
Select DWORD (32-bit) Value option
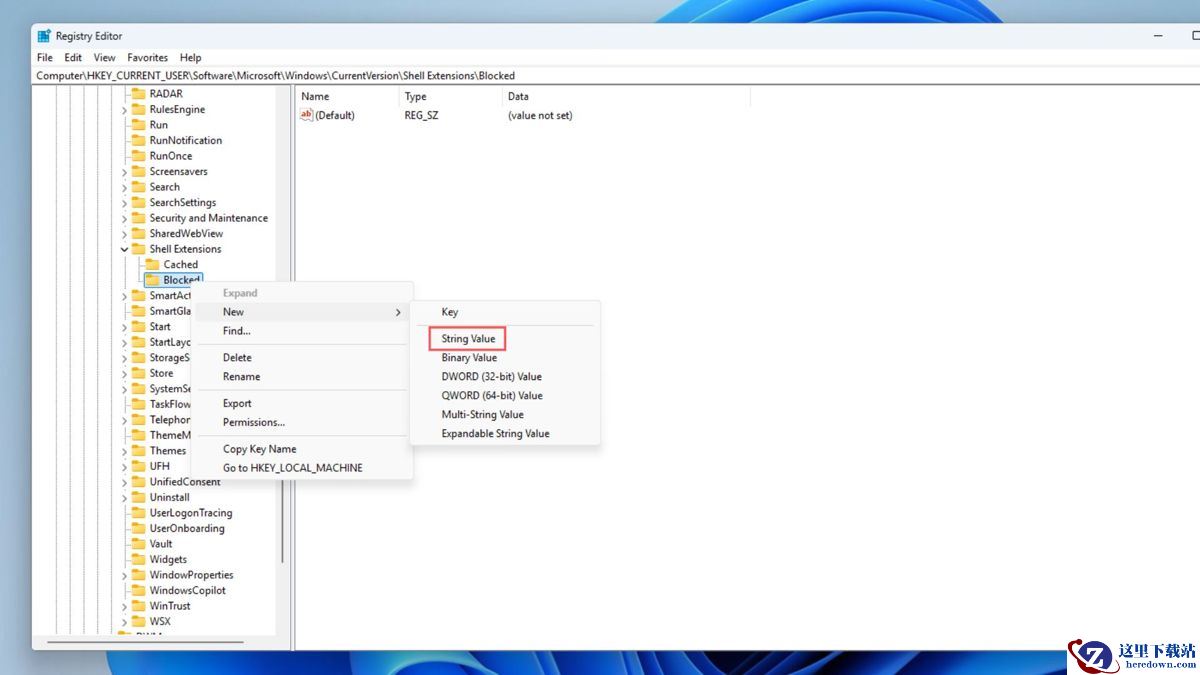tap(491, 377)
